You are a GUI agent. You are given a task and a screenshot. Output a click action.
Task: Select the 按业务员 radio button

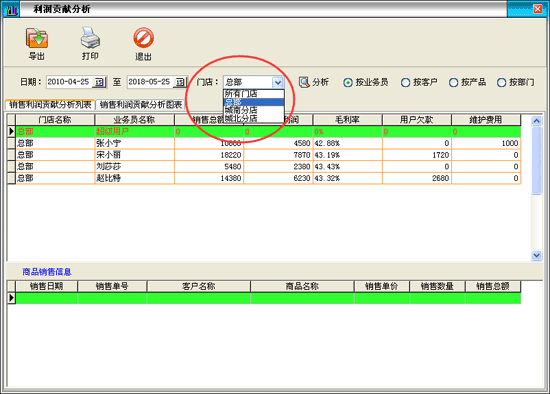coord(348,83)
